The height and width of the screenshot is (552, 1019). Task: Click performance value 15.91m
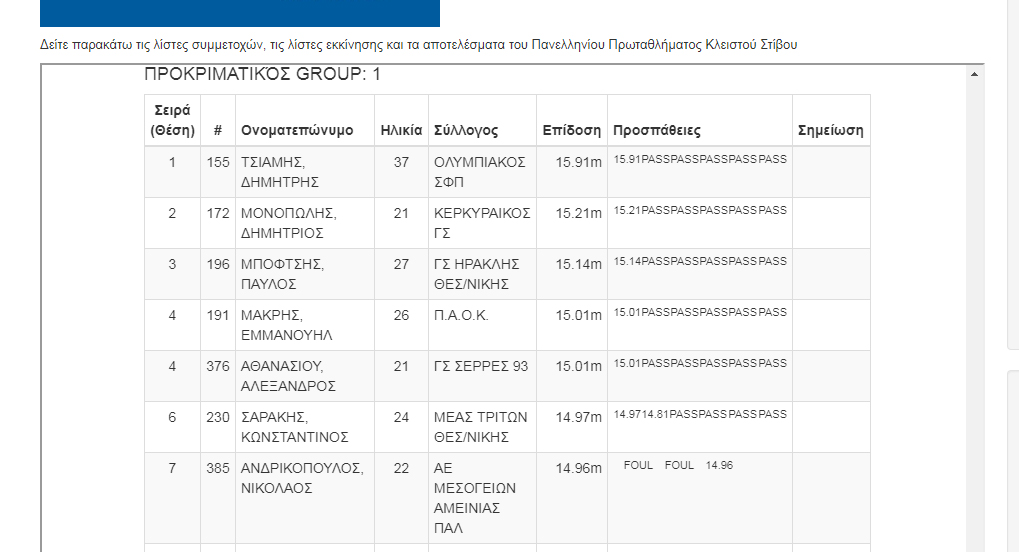[x=578, y=162]
